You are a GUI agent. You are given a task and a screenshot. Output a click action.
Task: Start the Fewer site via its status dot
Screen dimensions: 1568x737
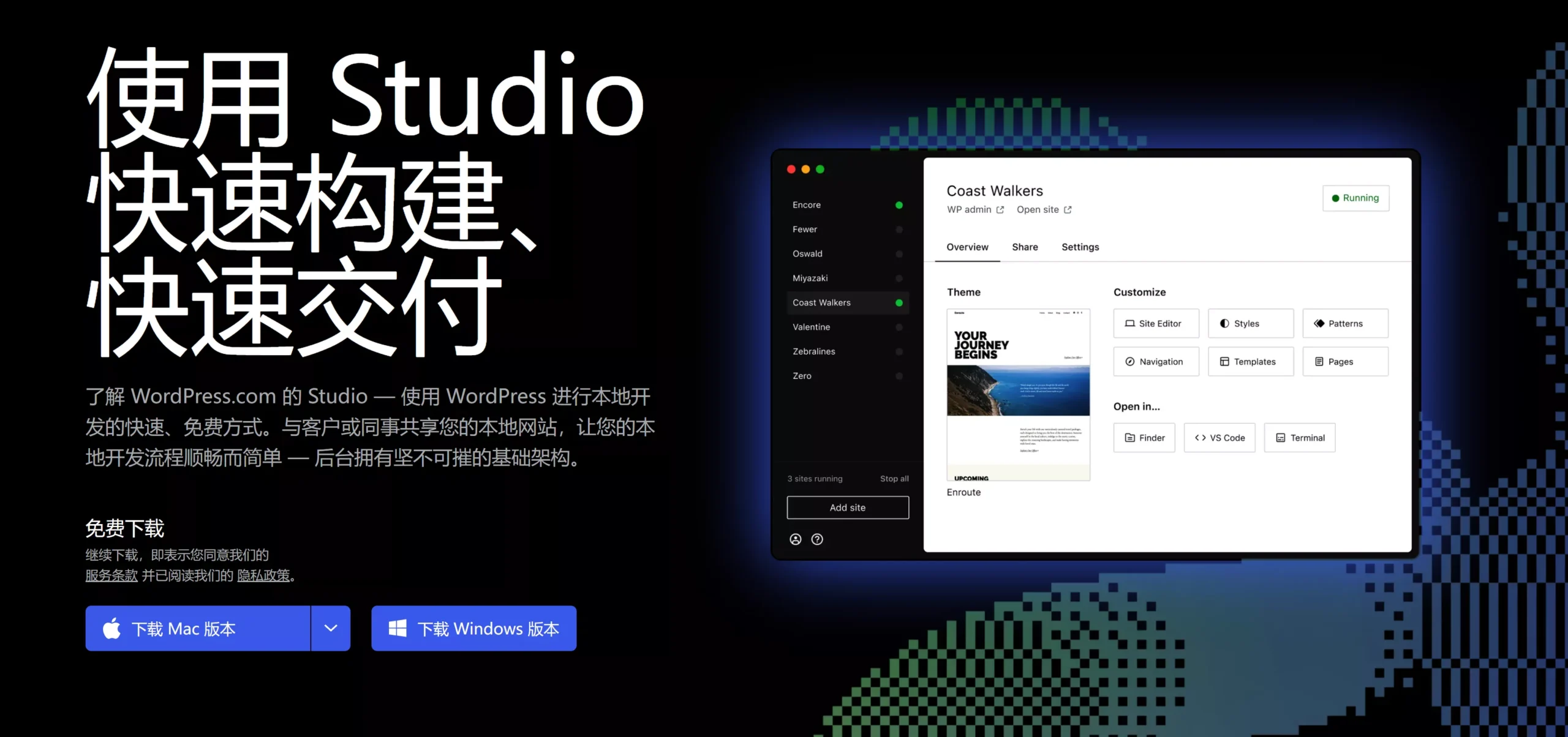click(899, 230)
